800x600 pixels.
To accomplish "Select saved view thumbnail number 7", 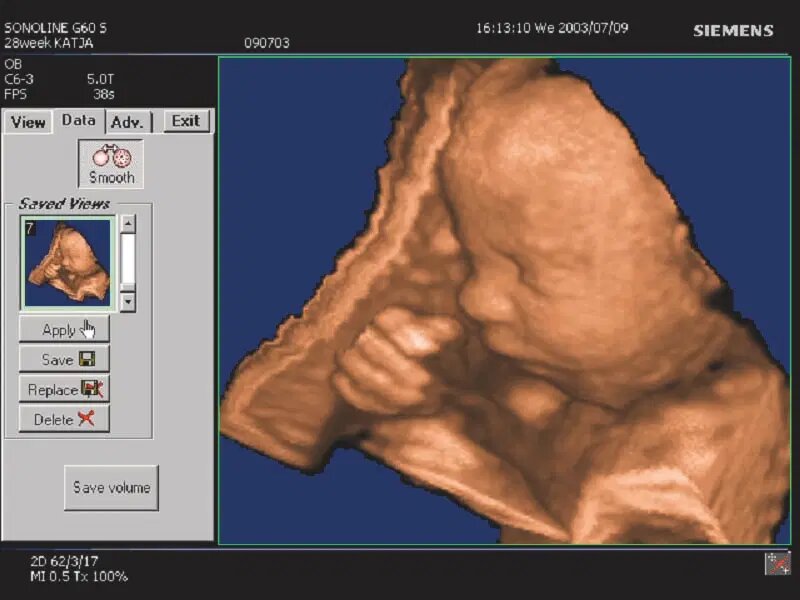I will pyautogui.click(x=68, y=264).
